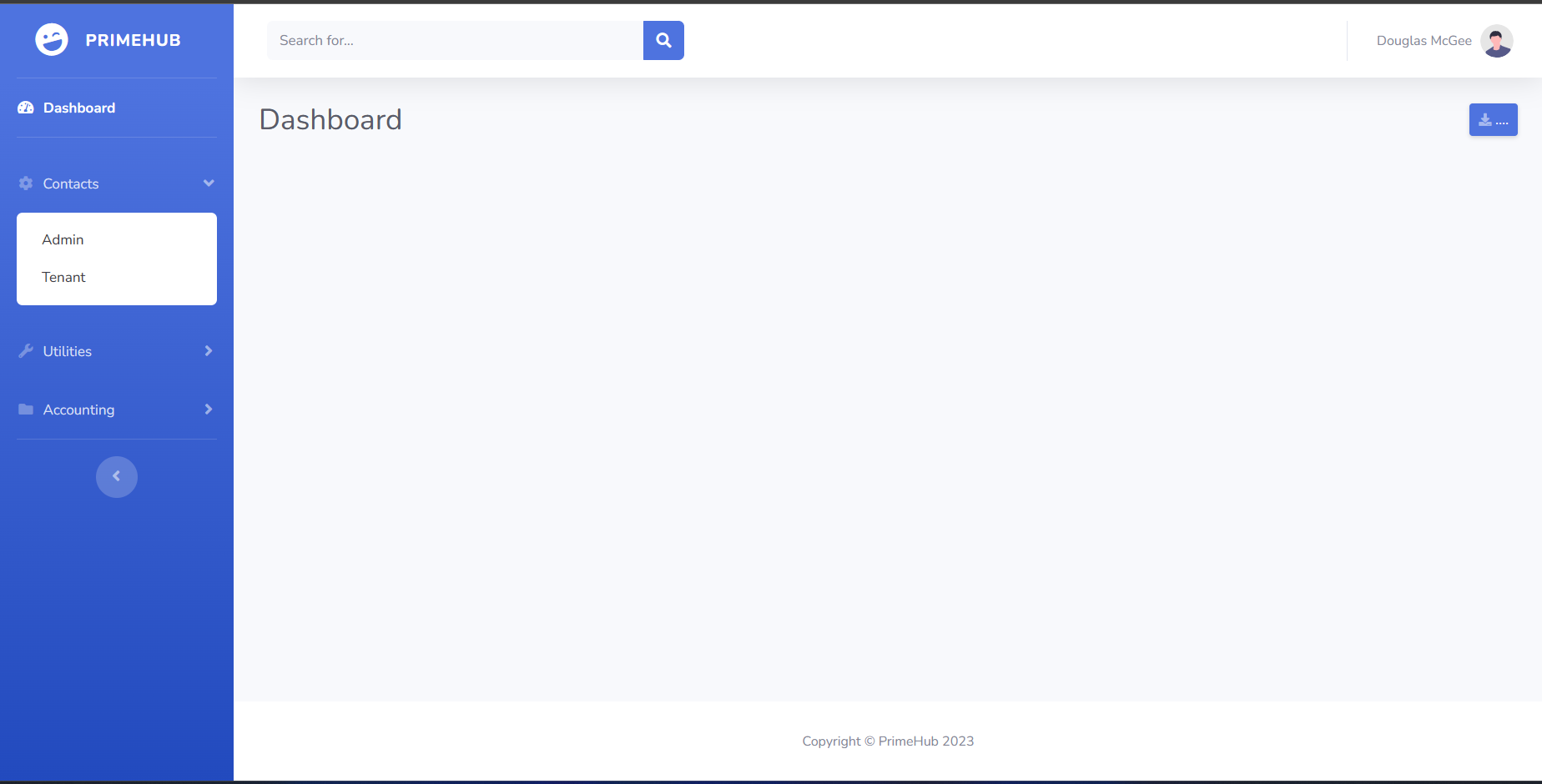The image size is (1542, 784).
Task: Click the magnifying glass search button
Action: pos(663,40)
